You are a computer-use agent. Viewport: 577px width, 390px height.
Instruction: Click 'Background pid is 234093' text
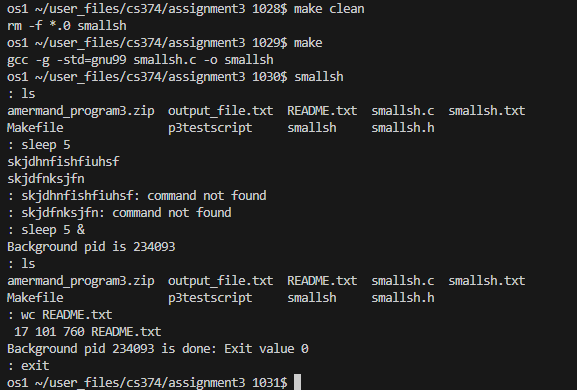pyautogui.click(x=91, y=247)
